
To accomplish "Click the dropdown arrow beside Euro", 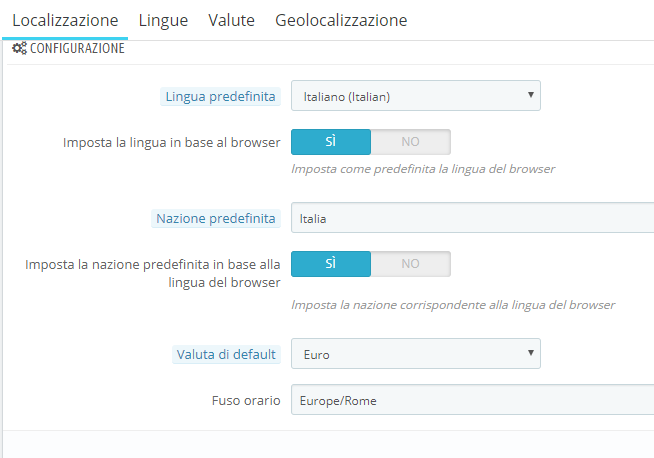I will pyautogui.click(x=529, y=354).
